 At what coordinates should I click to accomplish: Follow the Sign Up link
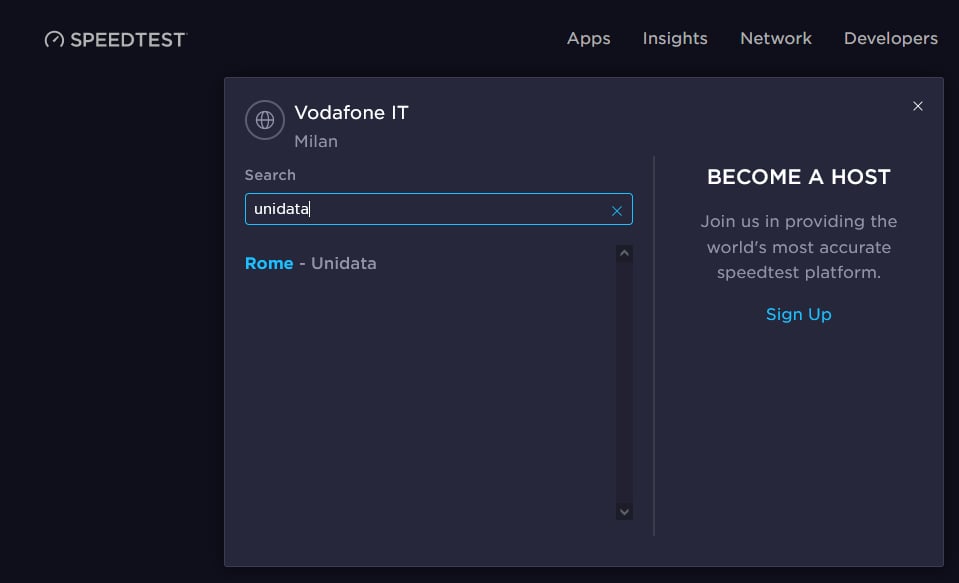tap(798, 314)
